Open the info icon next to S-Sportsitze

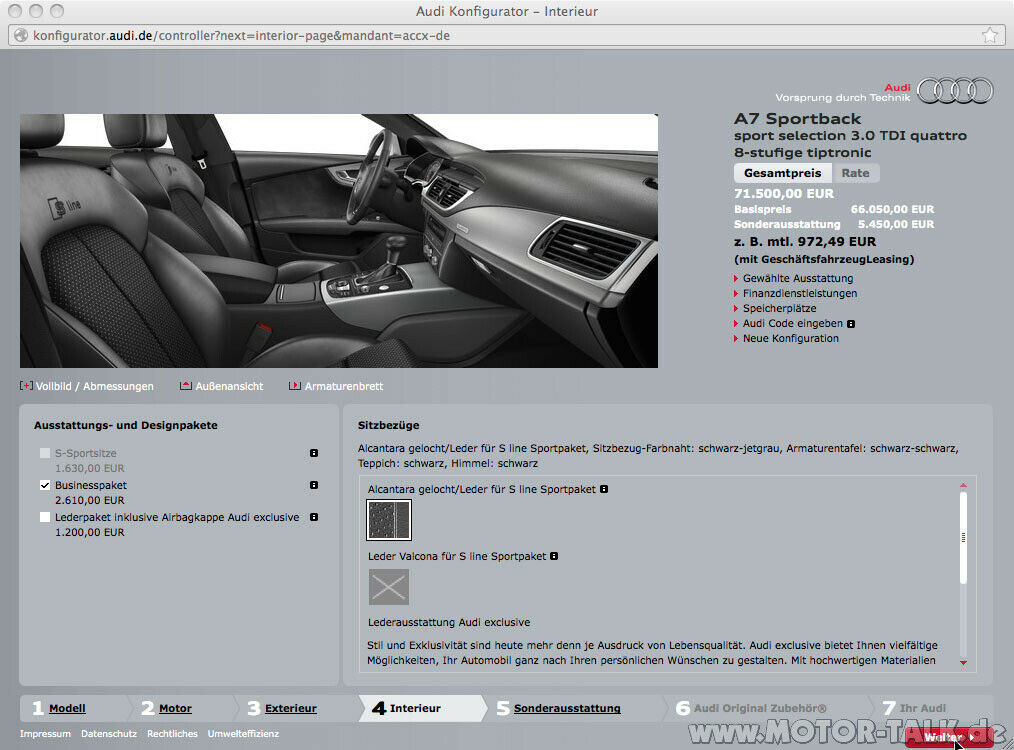click(313, 453)
